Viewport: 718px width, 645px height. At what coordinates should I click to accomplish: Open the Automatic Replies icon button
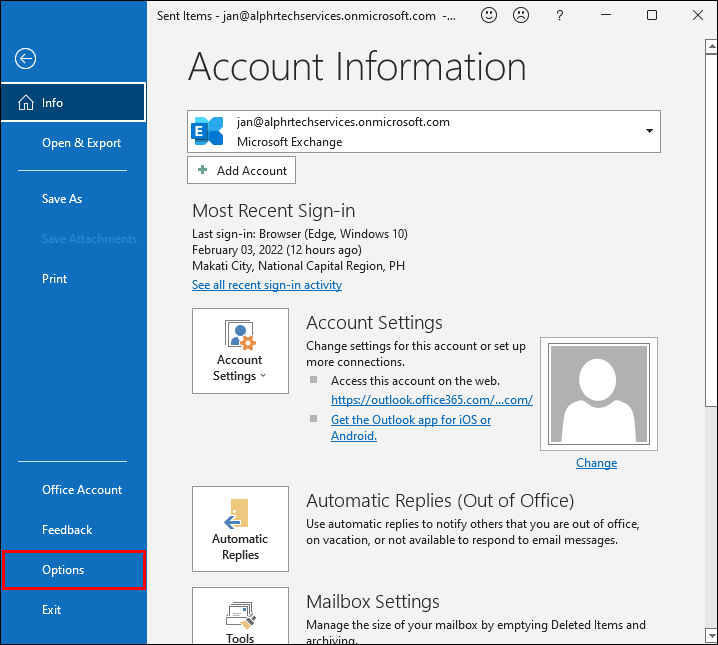pyautogui.click(x=240, y=529)
